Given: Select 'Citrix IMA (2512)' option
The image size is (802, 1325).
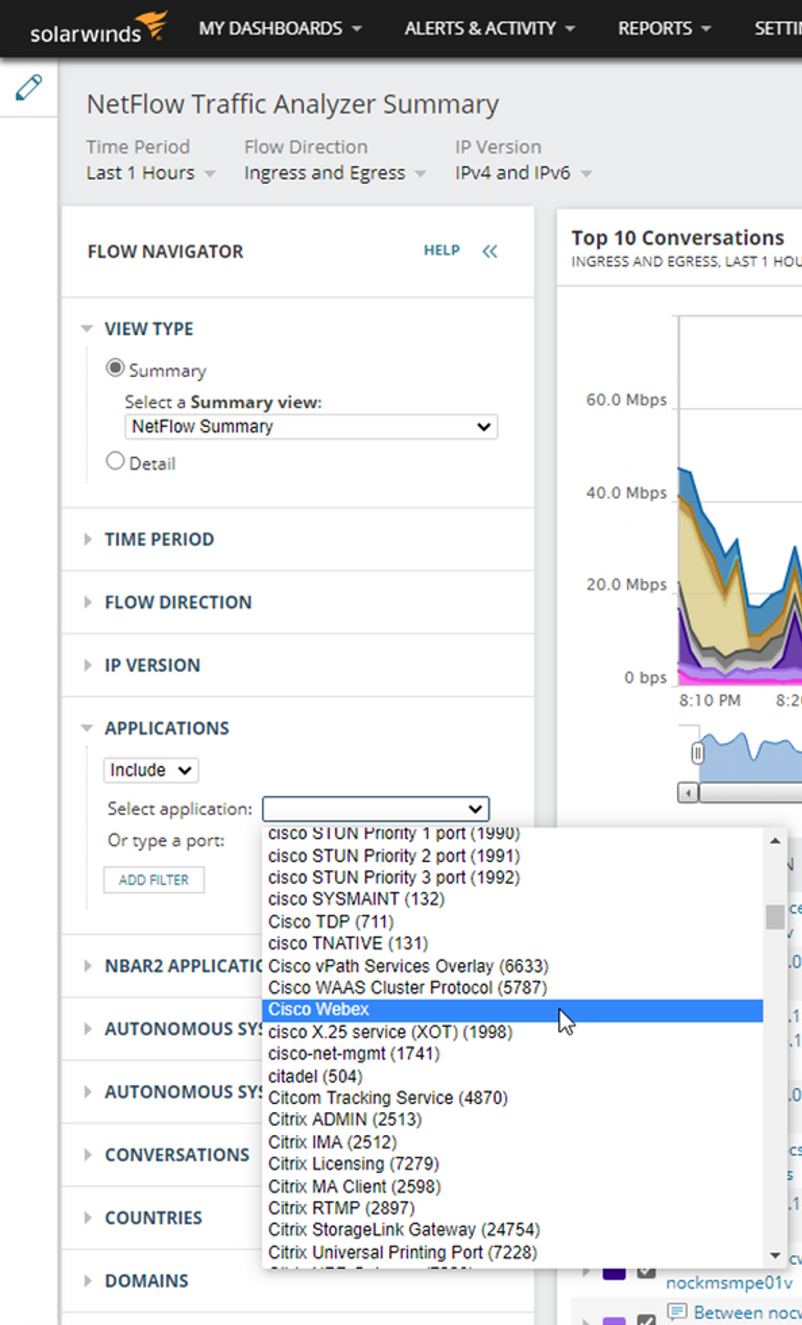Looking at the screenshot, I should coord(513,1142).
